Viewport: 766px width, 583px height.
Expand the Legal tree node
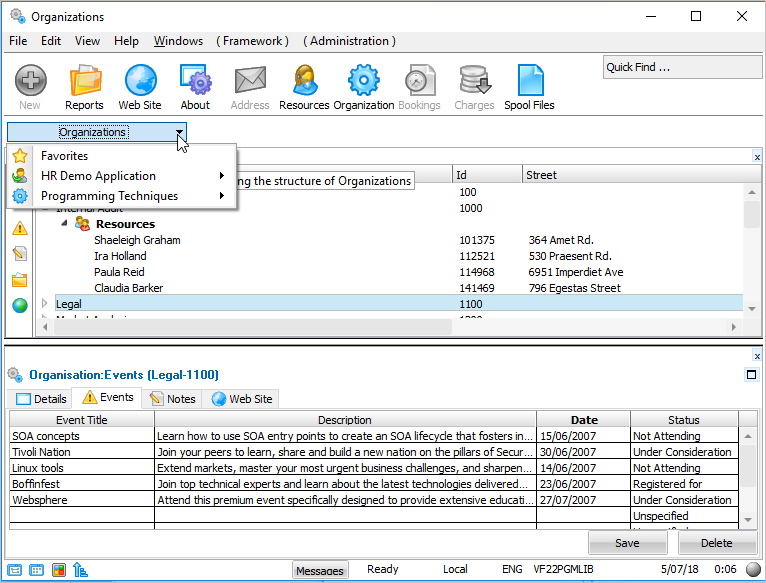[x=44, y=304]
